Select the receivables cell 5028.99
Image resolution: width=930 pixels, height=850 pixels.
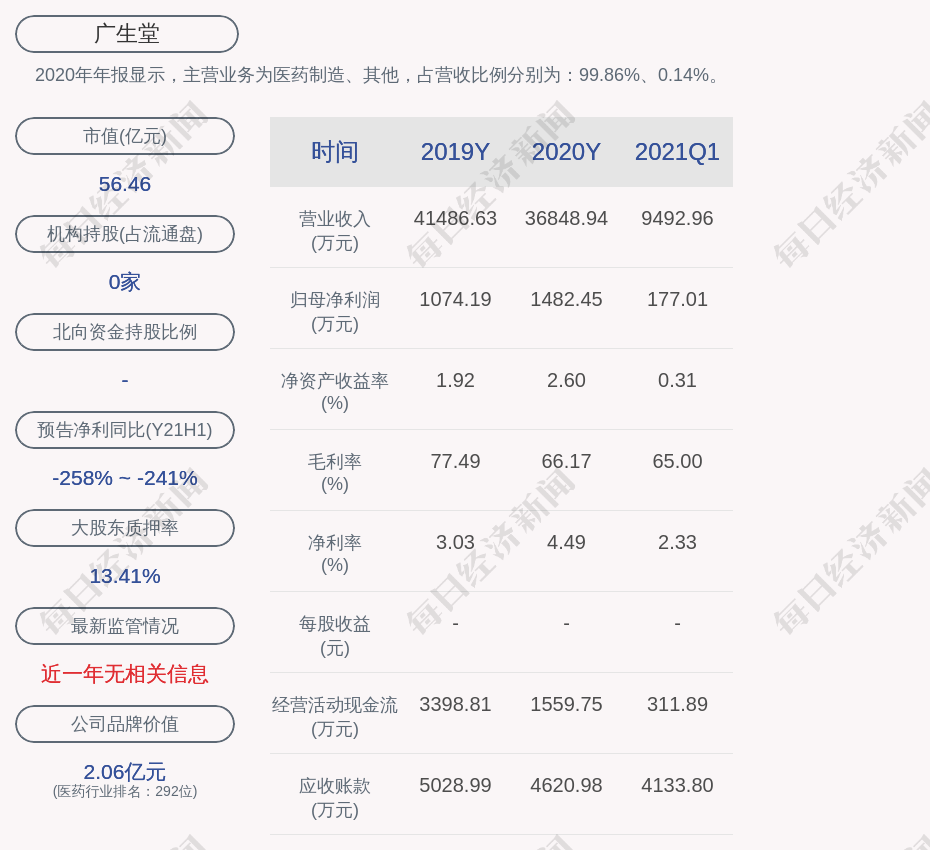click(456, 785)
